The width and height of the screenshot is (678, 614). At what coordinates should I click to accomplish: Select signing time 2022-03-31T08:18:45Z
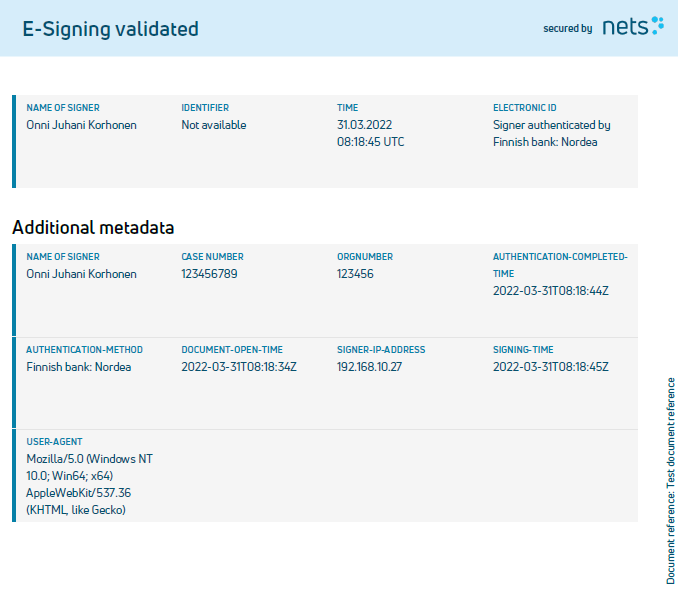tap(550, 367)
